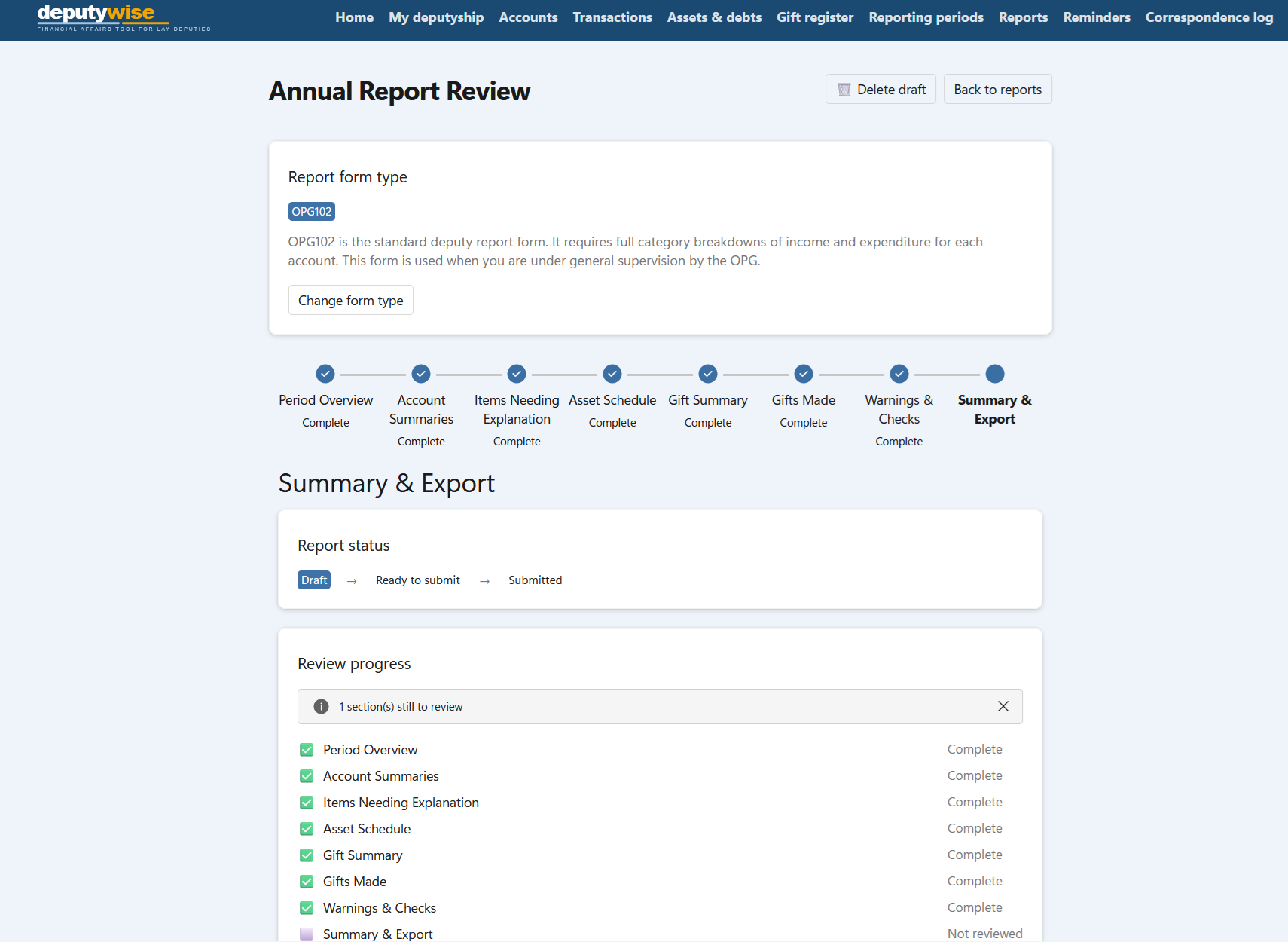Click the Ready to submit status

(418, 580)
